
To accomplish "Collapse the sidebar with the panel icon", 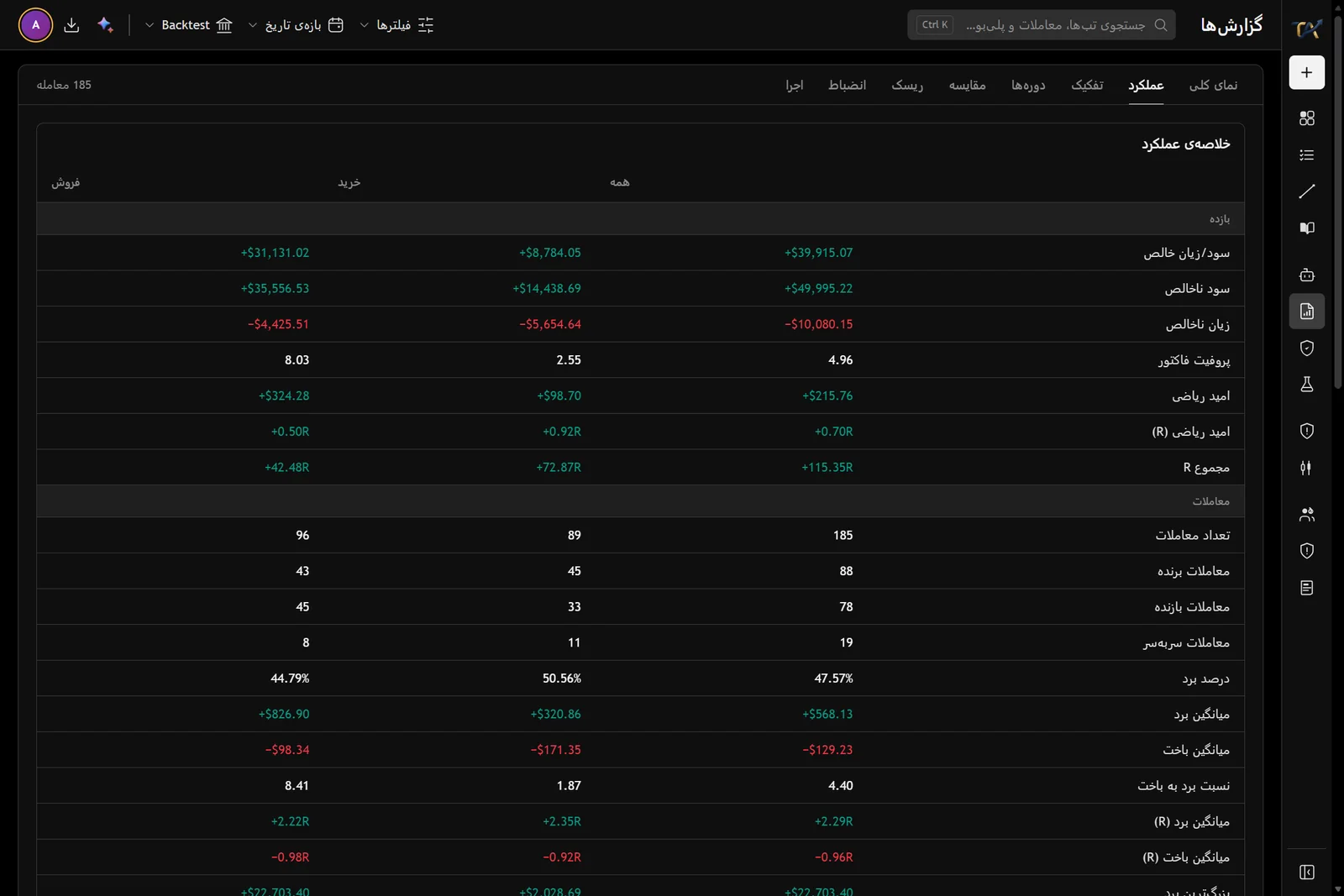I will tap(1306, 872).
